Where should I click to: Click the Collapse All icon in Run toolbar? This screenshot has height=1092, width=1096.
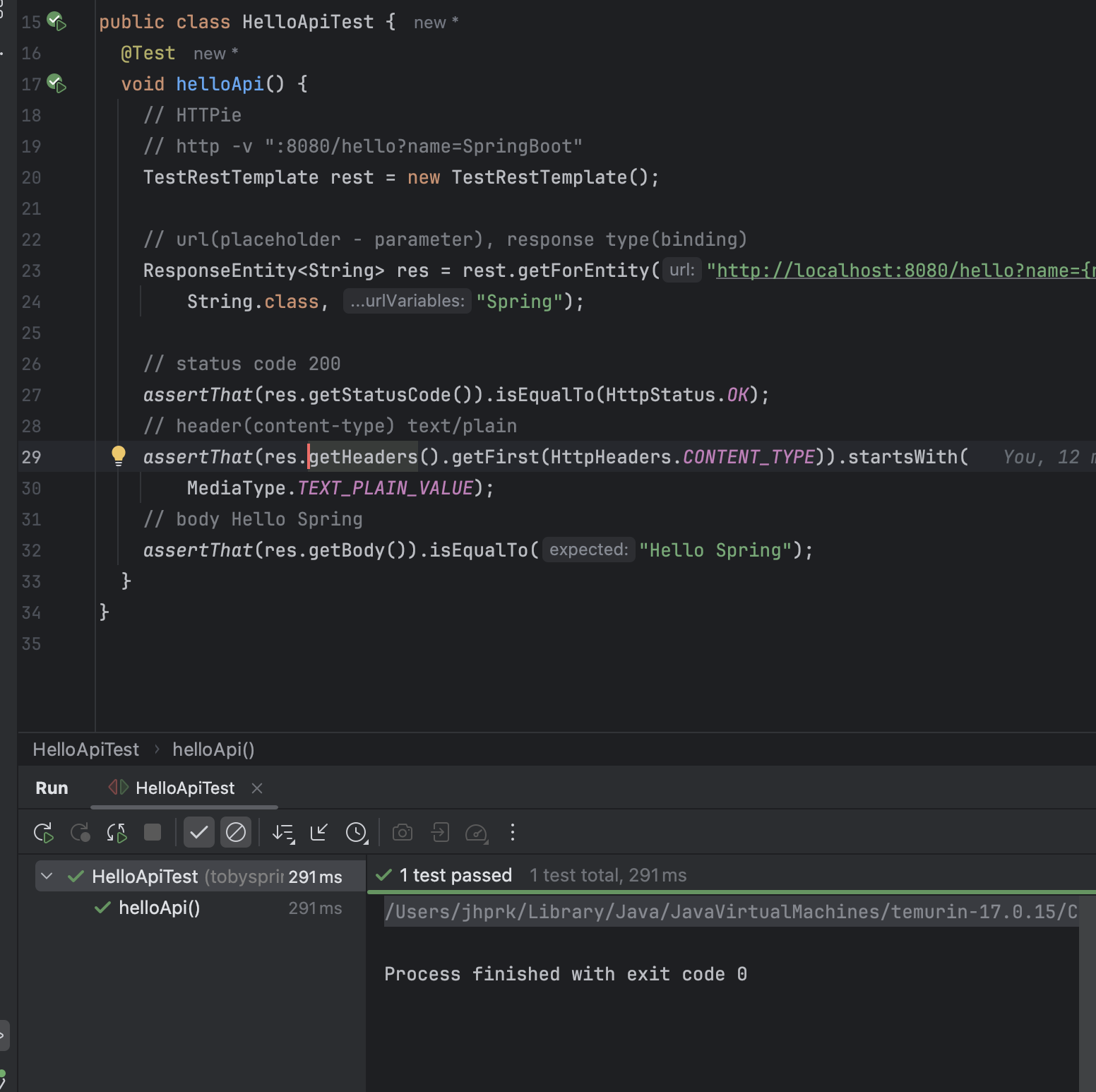click(x=319, y=833)
